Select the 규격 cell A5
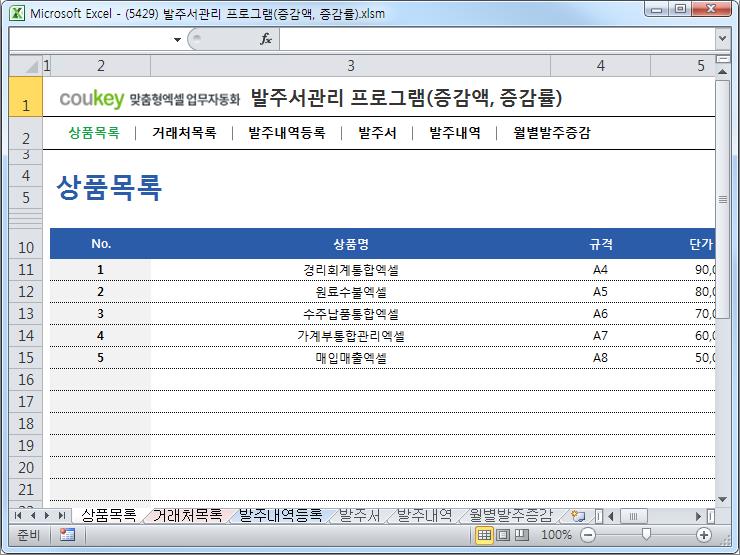740x555 pixels. coord(600,292)
